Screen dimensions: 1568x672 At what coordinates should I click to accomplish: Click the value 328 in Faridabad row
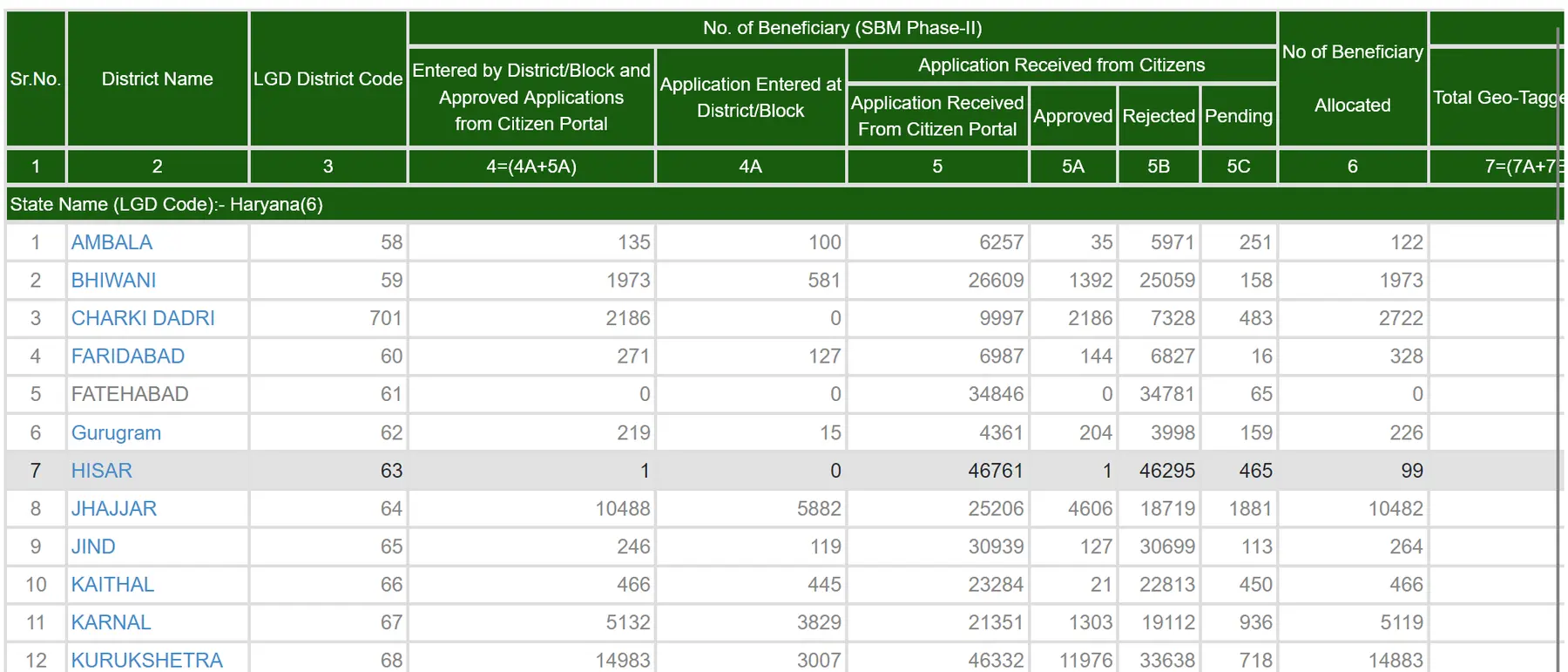[x=1407, y=356]
